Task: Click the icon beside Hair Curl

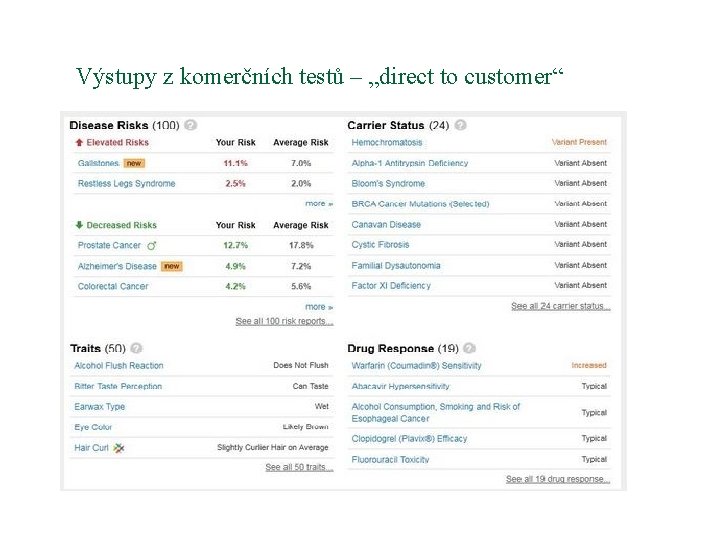Action: tap(119, 448)
